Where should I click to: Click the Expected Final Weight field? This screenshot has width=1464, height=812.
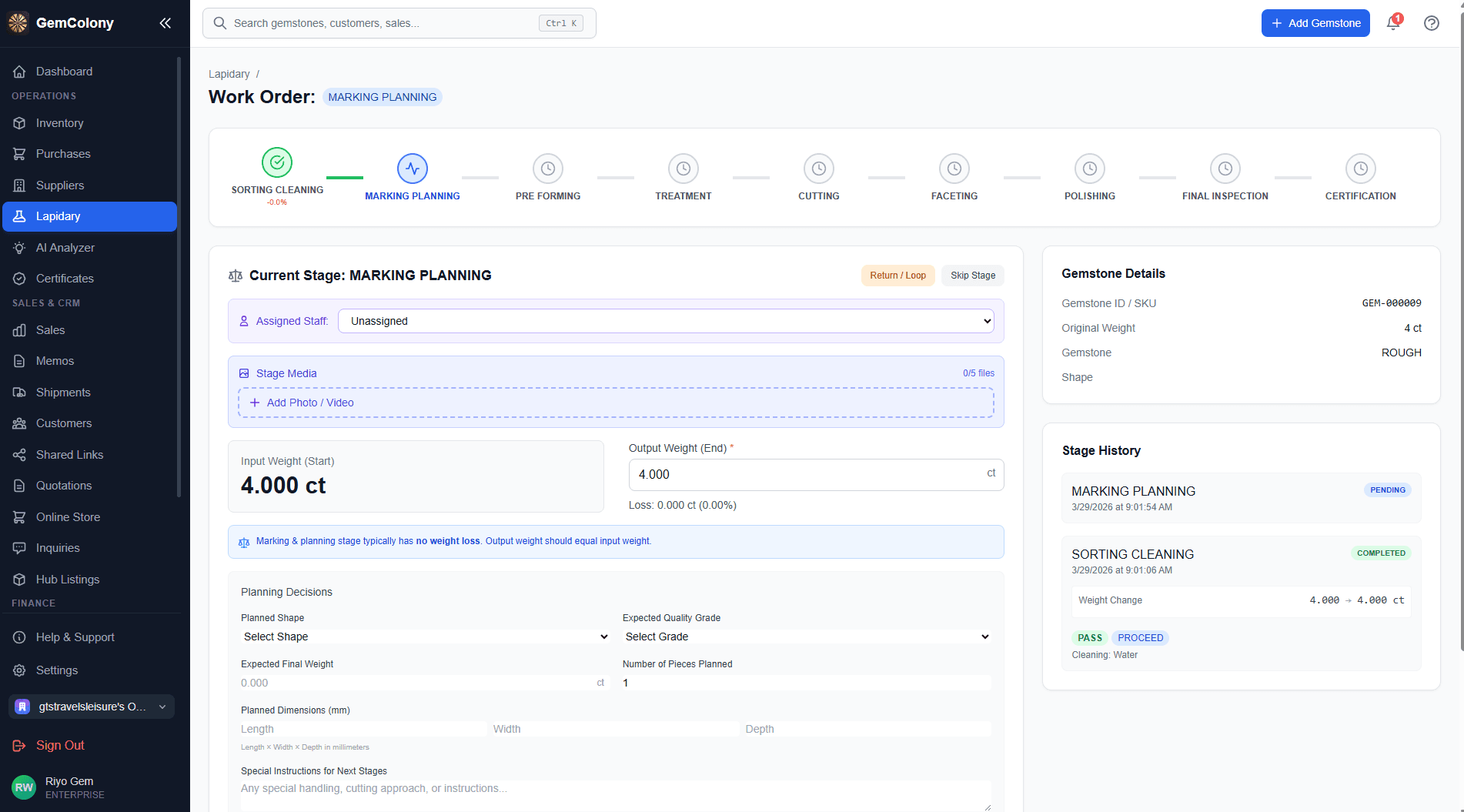[x=426, y=683]
